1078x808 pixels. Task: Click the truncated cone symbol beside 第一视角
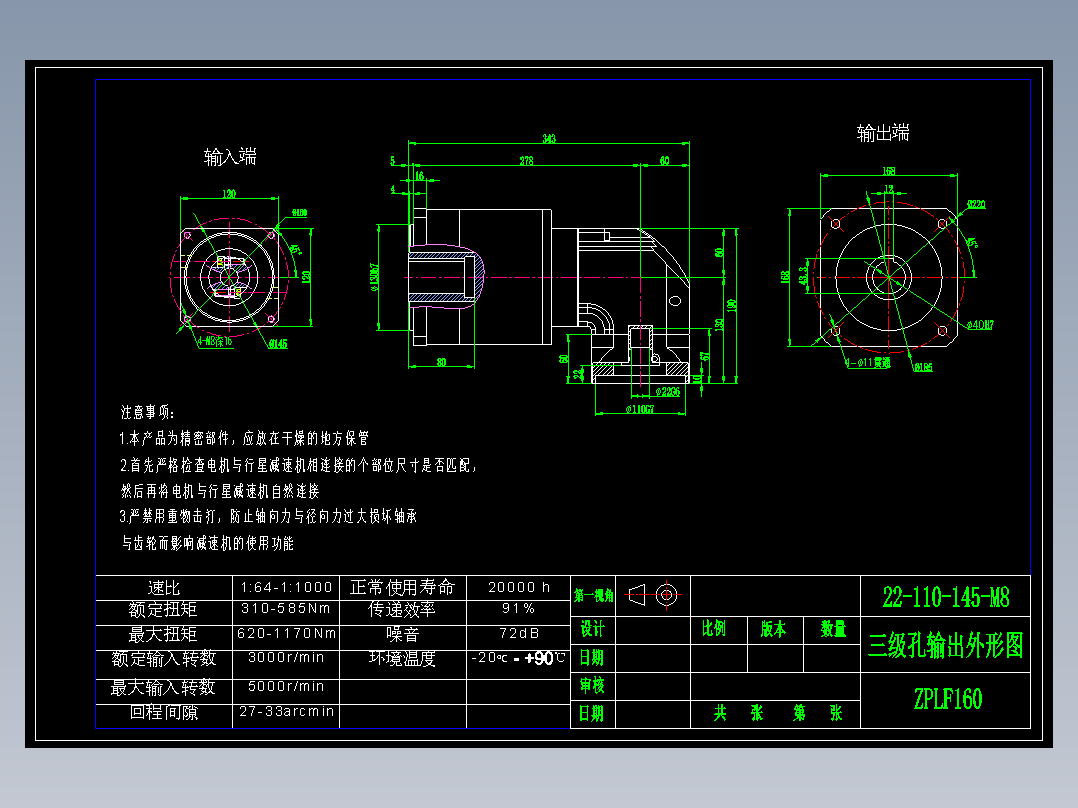(x=637, y=594)
